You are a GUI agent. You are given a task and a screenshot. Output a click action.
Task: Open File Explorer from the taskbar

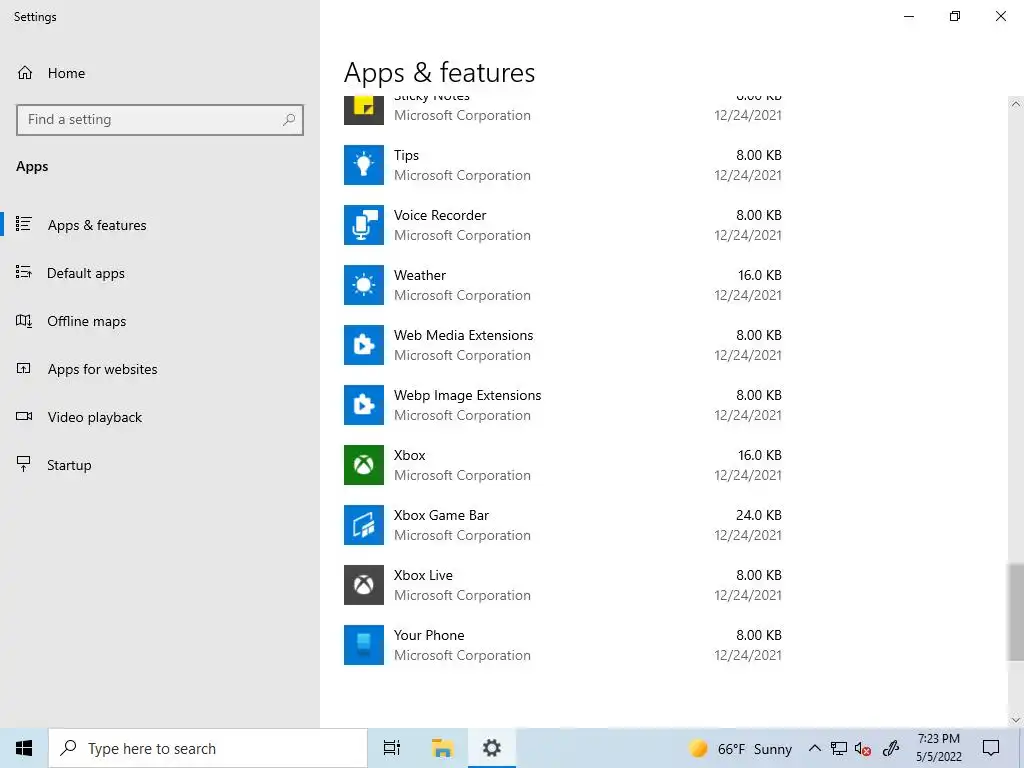click(x=442, y=748)
